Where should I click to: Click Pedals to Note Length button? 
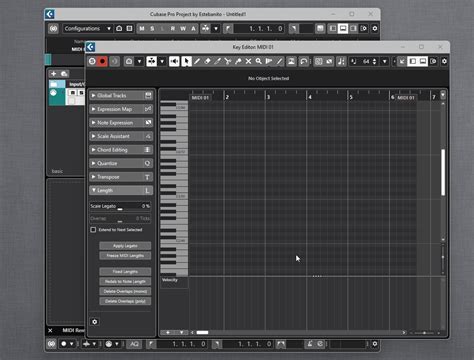125,282
